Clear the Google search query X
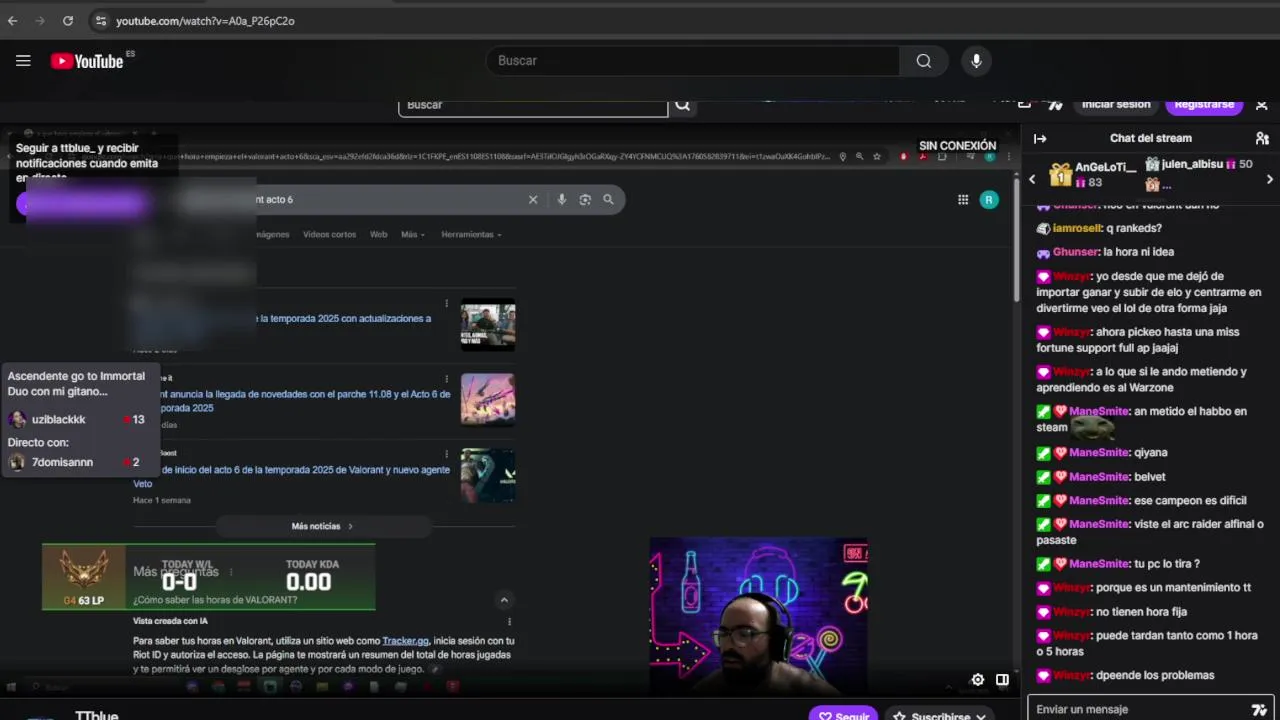The width and height of the screenshot is (1280, 720). [533, 200]
